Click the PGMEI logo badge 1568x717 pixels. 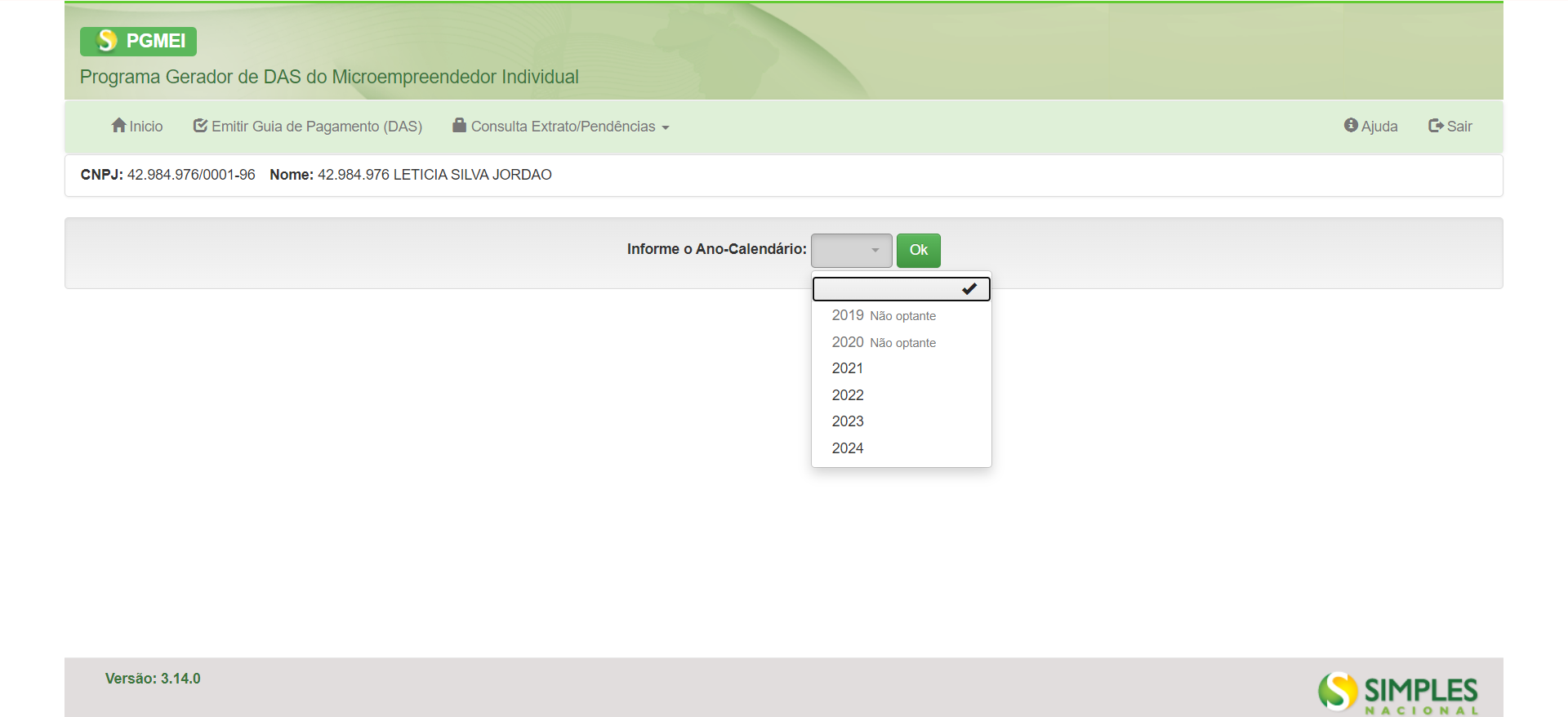coord(138,41)
